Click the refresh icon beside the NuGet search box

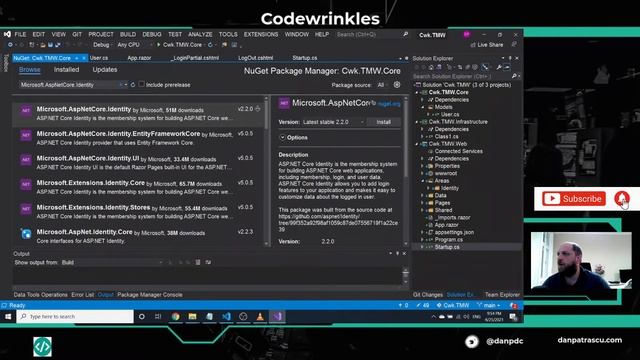133,85
